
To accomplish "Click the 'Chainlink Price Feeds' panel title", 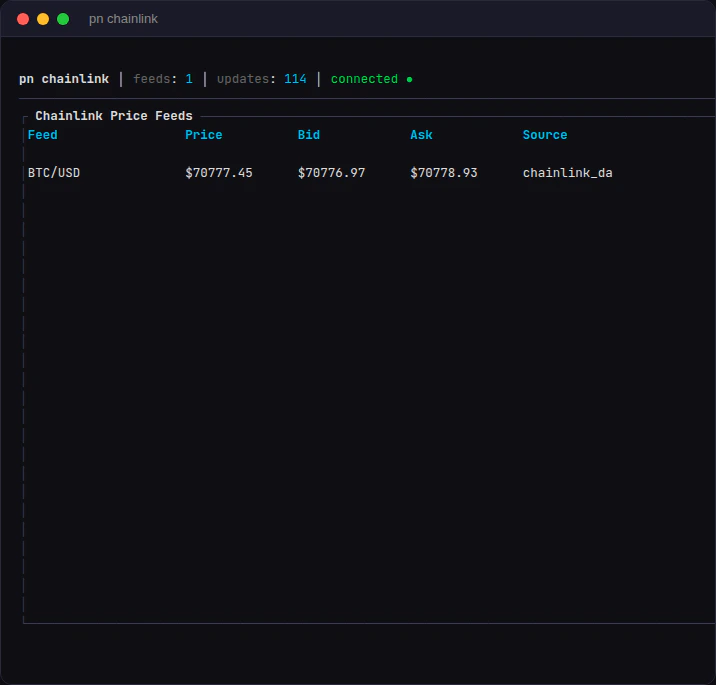I will 114,116.
